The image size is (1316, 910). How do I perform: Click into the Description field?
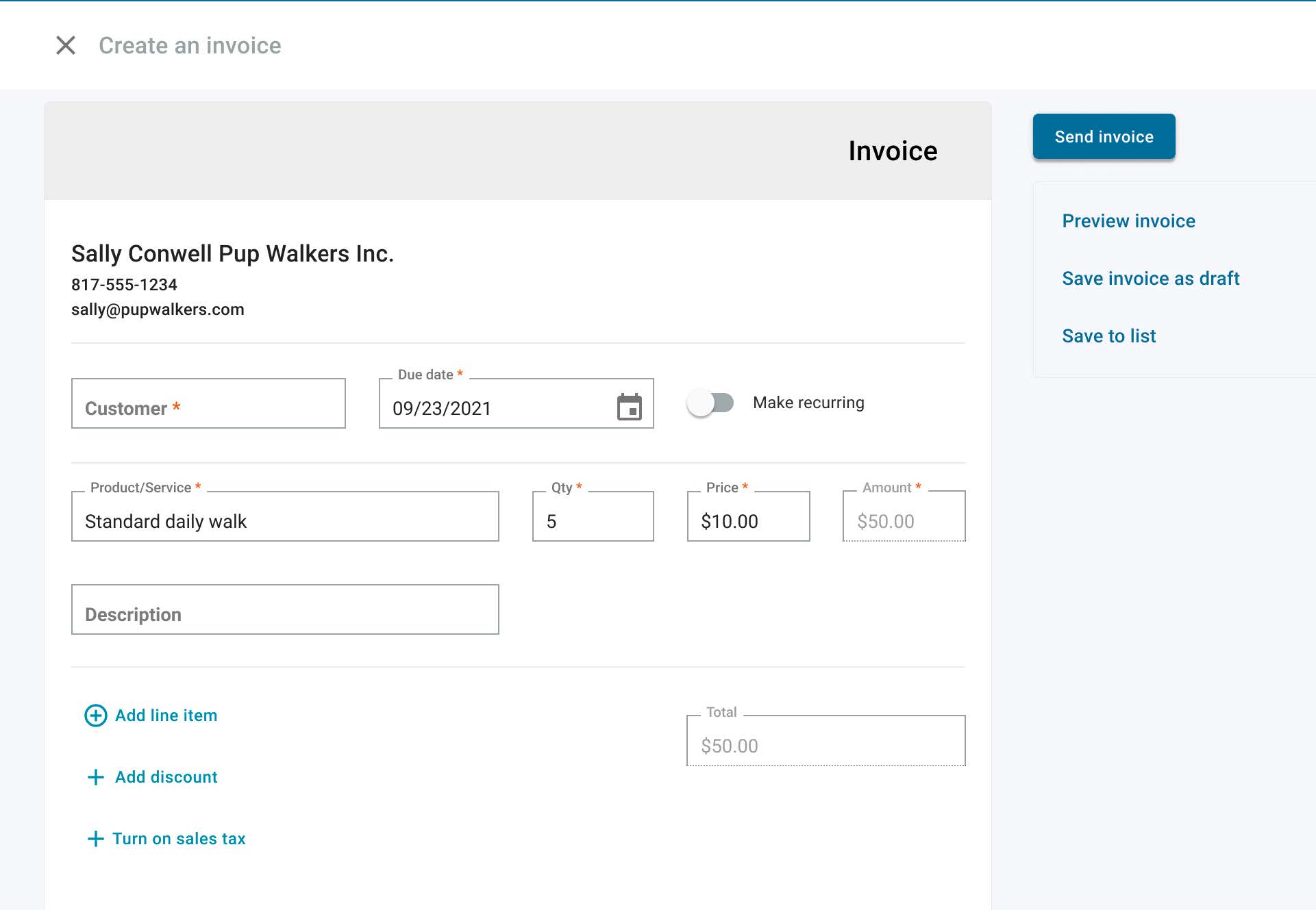coord(285,609)
